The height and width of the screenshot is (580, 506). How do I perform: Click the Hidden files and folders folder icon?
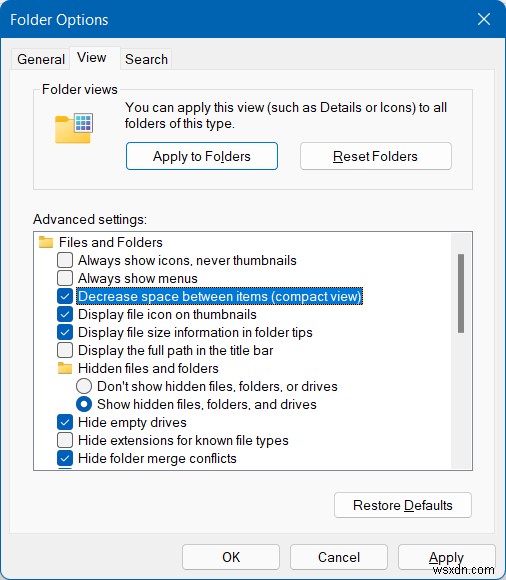[x=65, y=368]
